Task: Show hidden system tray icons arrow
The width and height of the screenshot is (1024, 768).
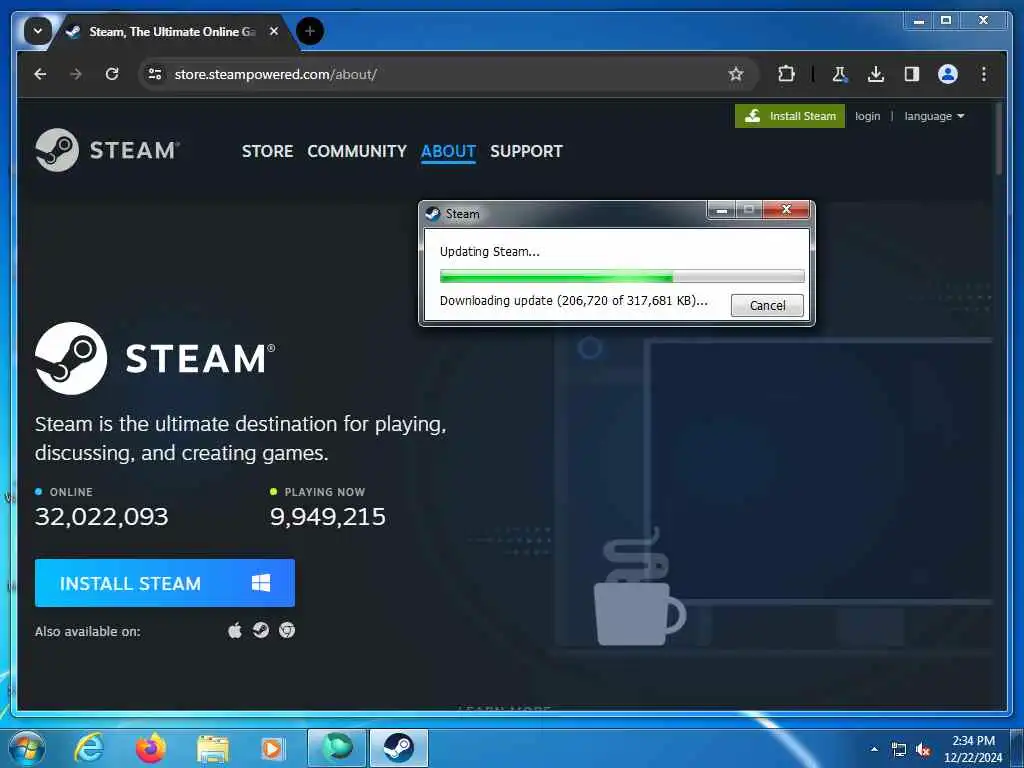Action: click(874, 749)
